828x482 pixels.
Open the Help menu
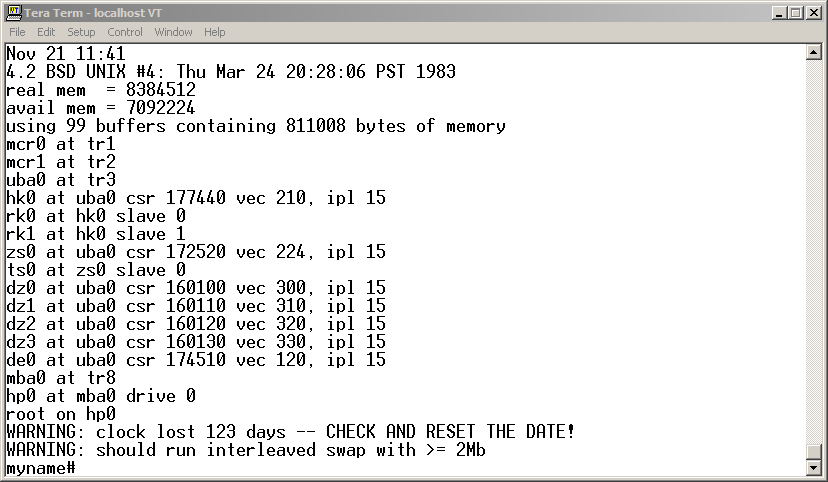click(214, 32)
